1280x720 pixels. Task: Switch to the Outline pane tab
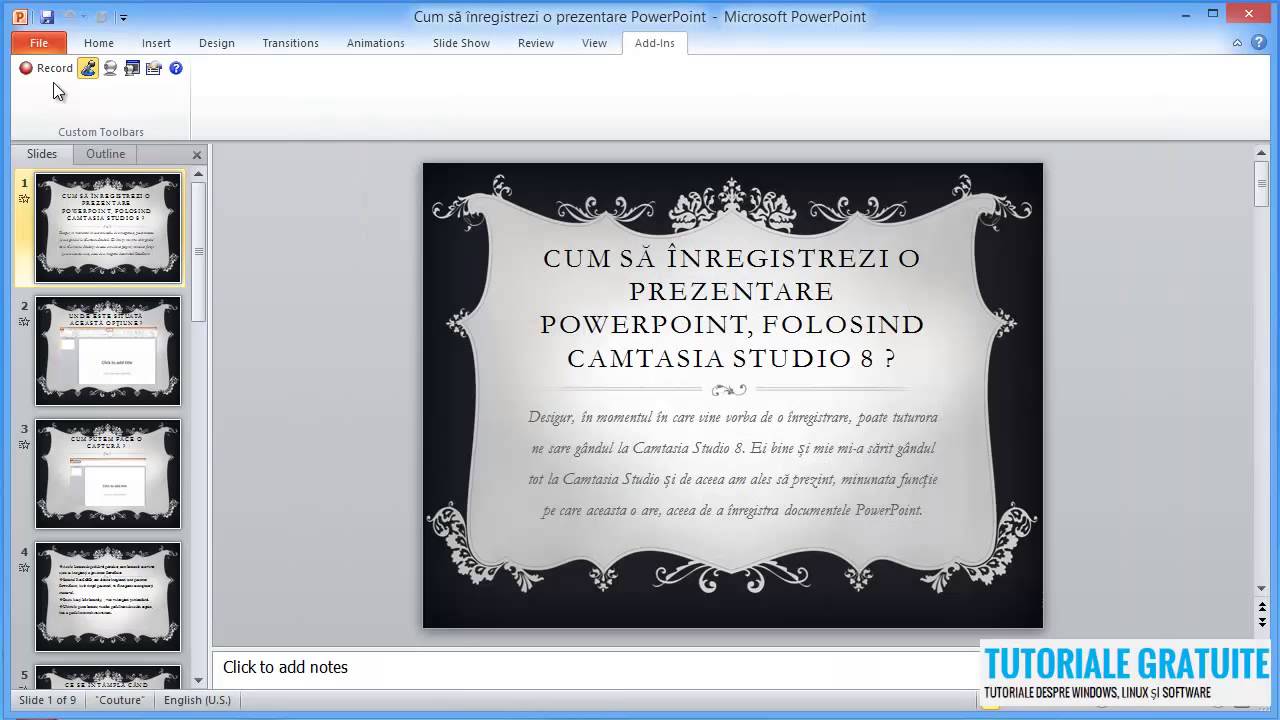click(105, 154)
